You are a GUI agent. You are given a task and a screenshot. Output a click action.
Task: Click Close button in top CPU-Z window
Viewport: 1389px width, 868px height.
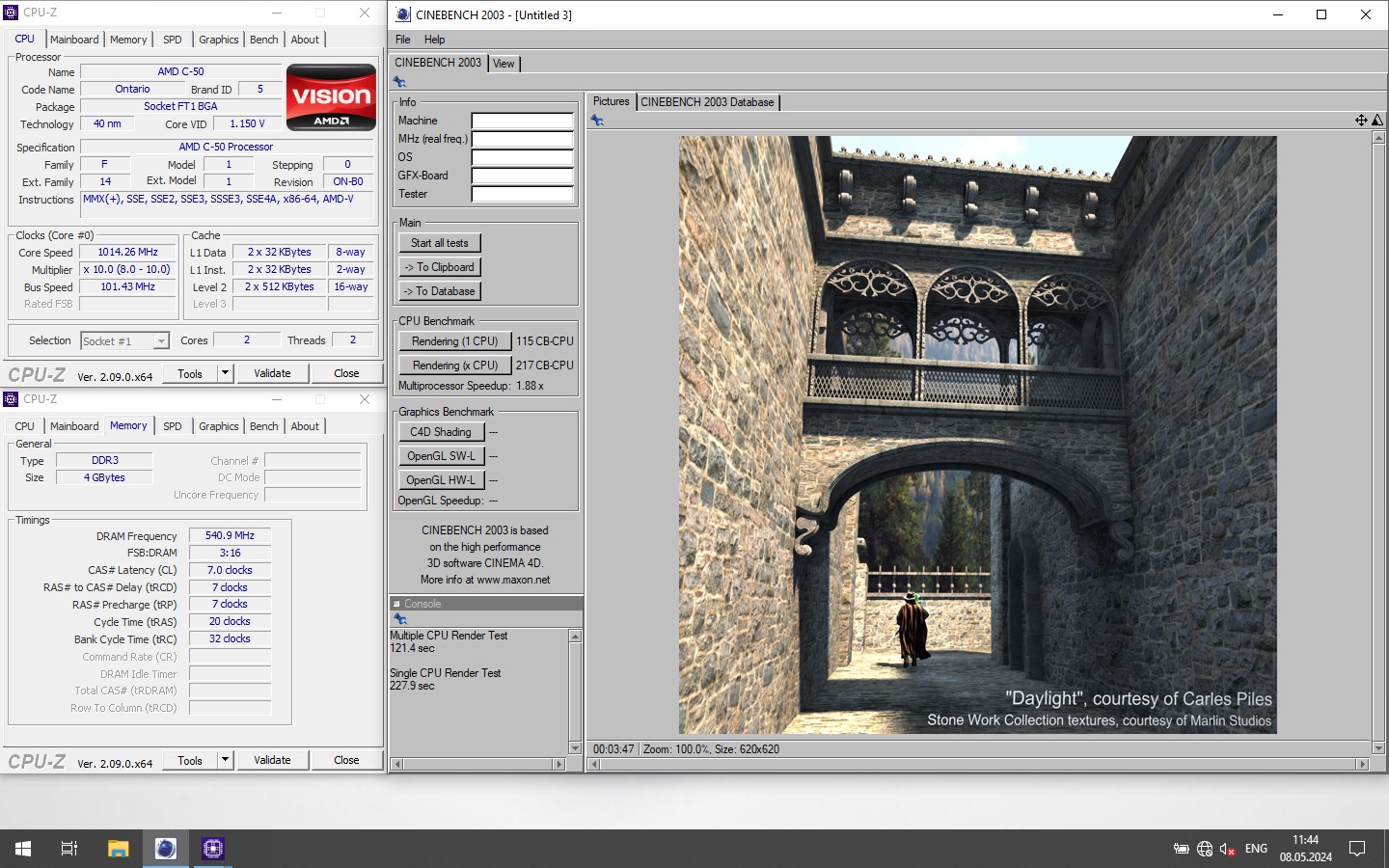click(346, 373)
